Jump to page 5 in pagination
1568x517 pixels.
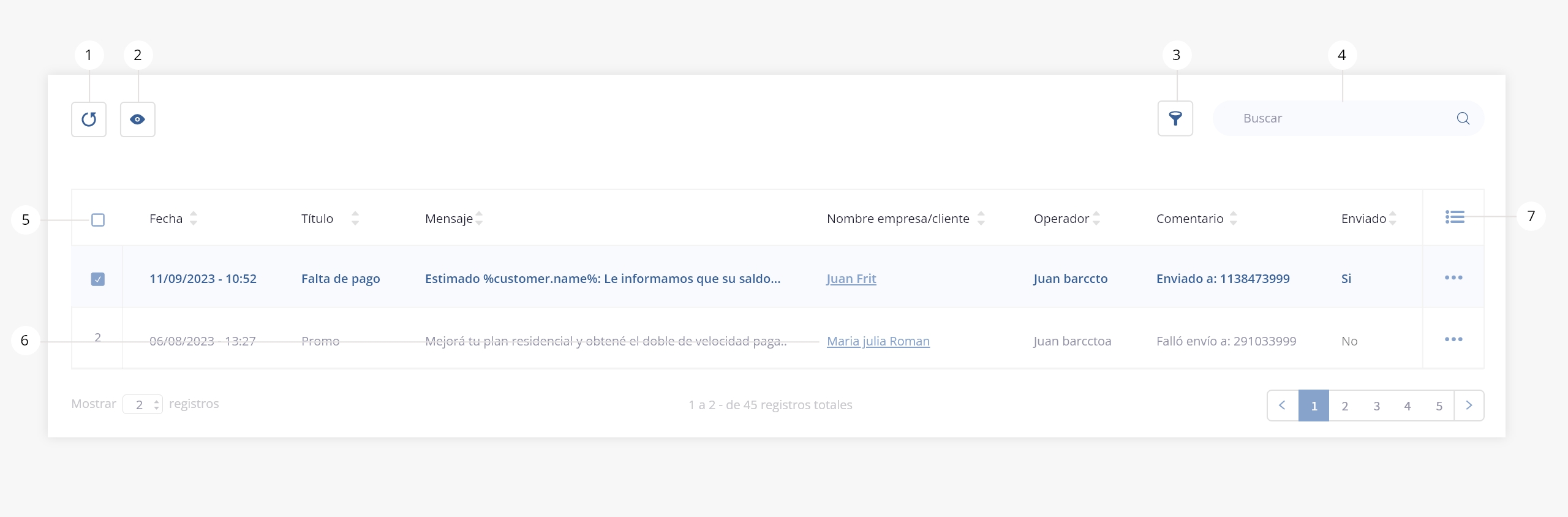(1439, 406)
